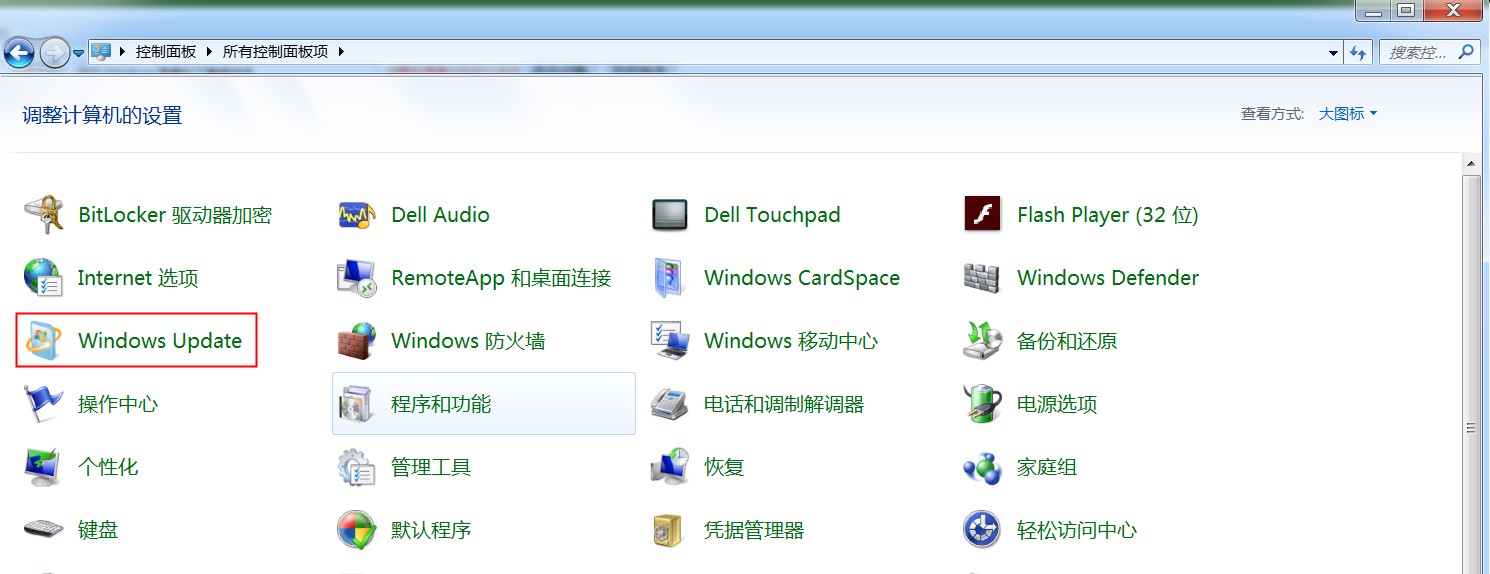Open the 大图标 view mode dropdown

pos(1348,114)
